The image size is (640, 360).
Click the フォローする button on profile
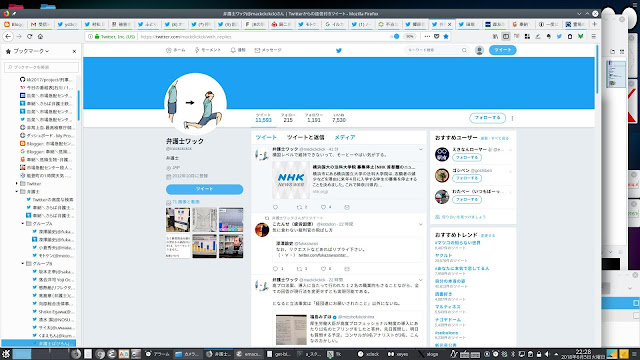click(x=487, y=118)
